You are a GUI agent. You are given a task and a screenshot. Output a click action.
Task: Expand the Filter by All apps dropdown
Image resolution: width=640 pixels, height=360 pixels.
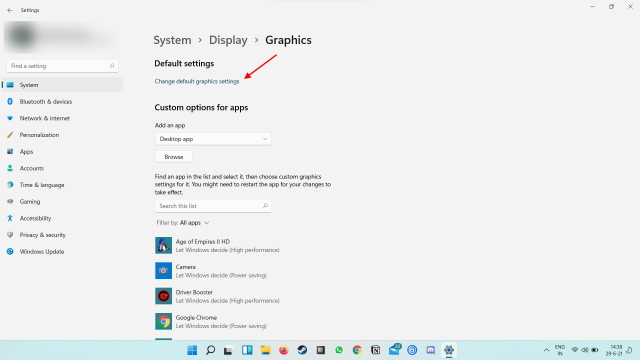point(183,222)
